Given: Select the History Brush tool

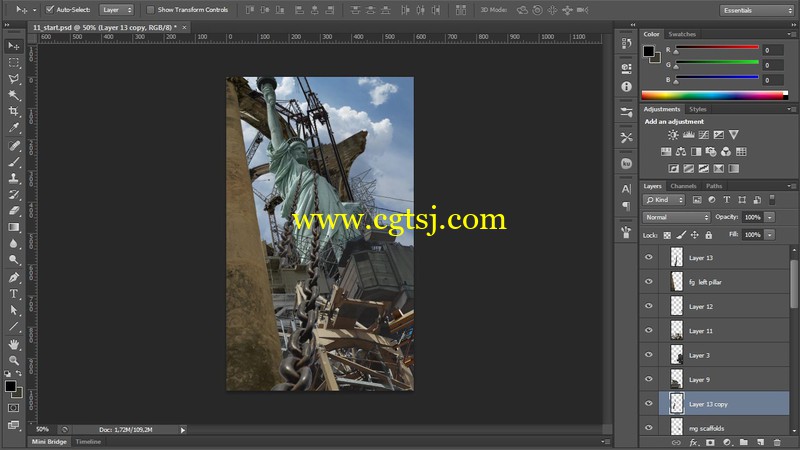Looking at the screenshot, I should [x=14, y=195].
